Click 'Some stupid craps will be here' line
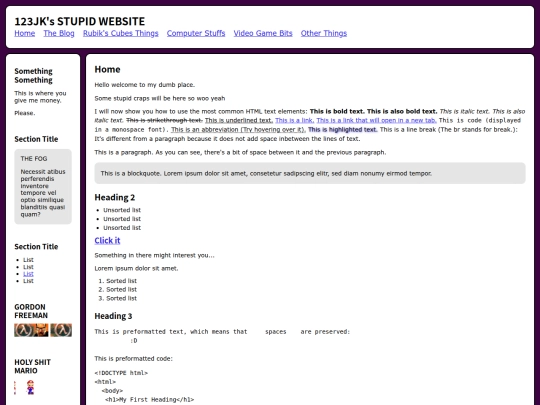This screenshot has height=405, width=540. 160,98
